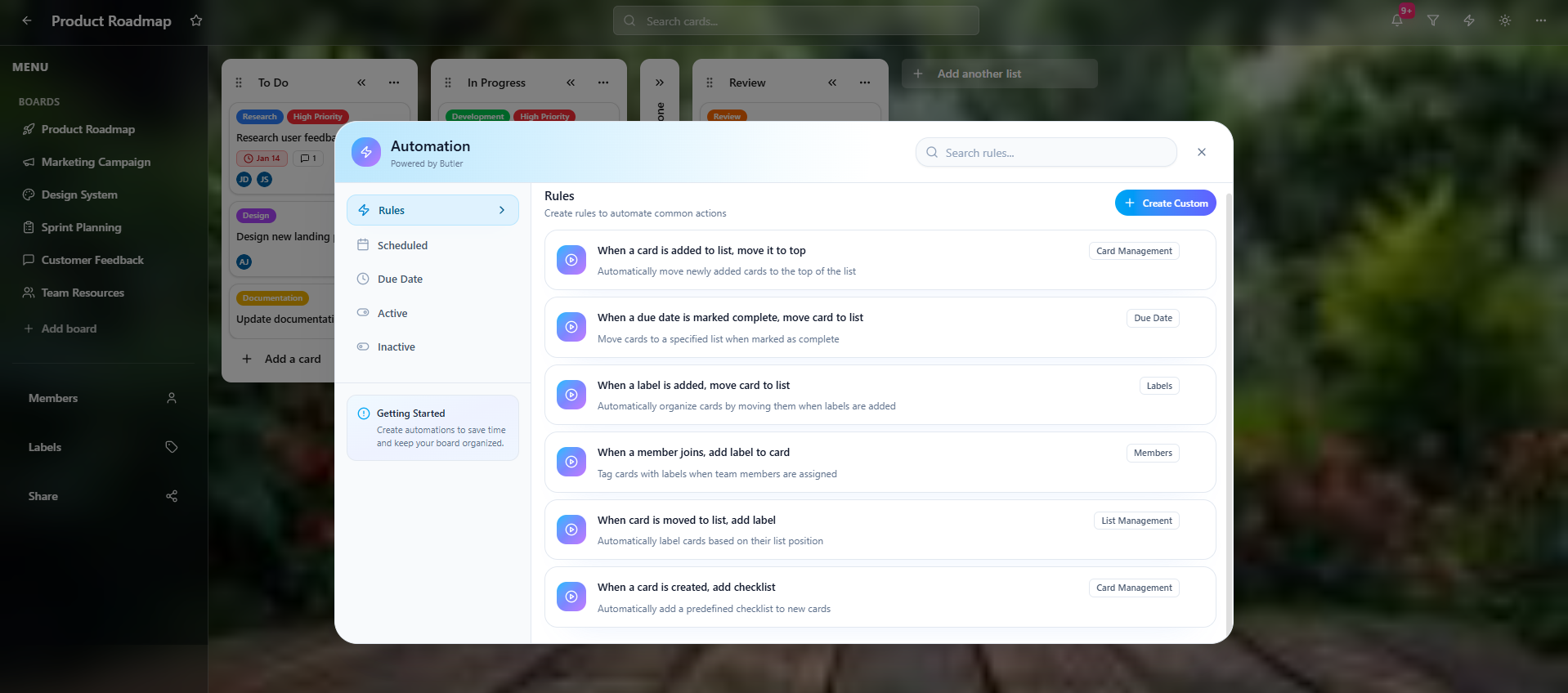The height and width of the screenshot is (693, 1568).
Task: Click the Jan 14 due date badge
Action: 262,159
